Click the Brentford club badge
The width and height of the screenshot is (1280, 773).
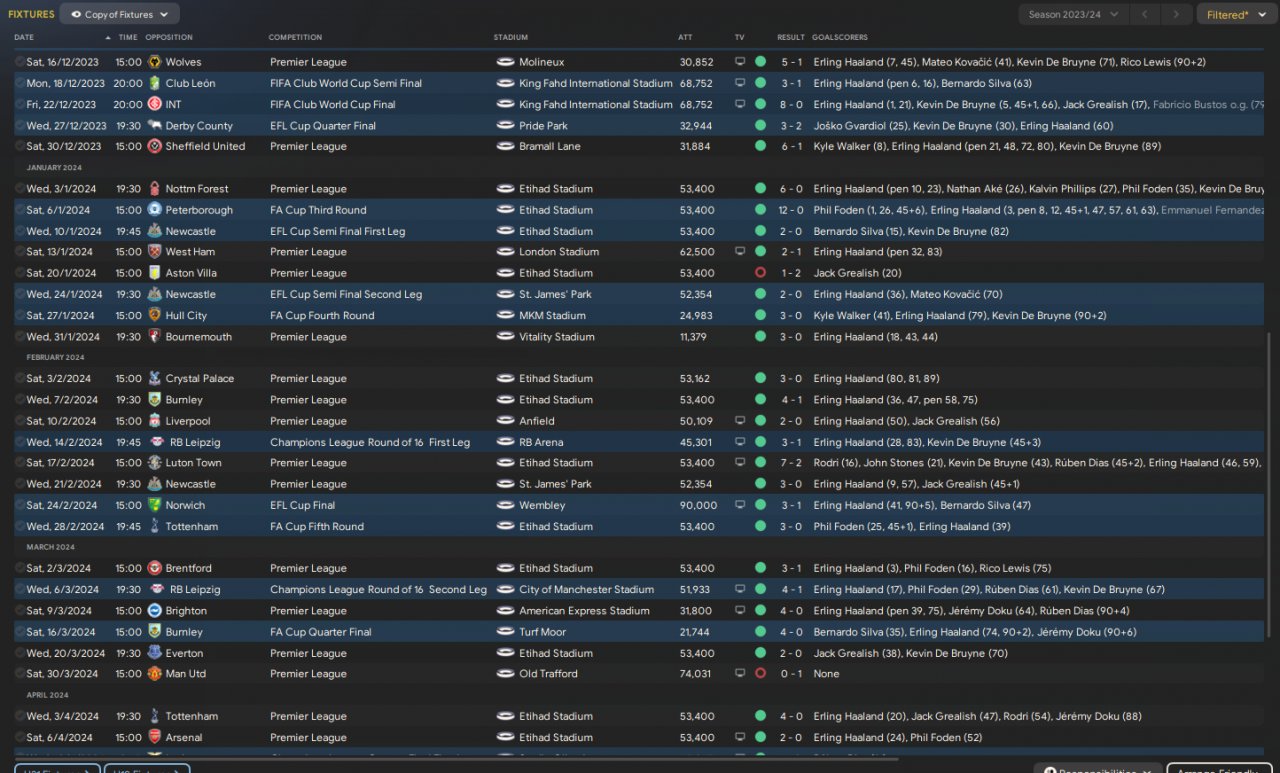pyautogui.click(x=155, y=569)
